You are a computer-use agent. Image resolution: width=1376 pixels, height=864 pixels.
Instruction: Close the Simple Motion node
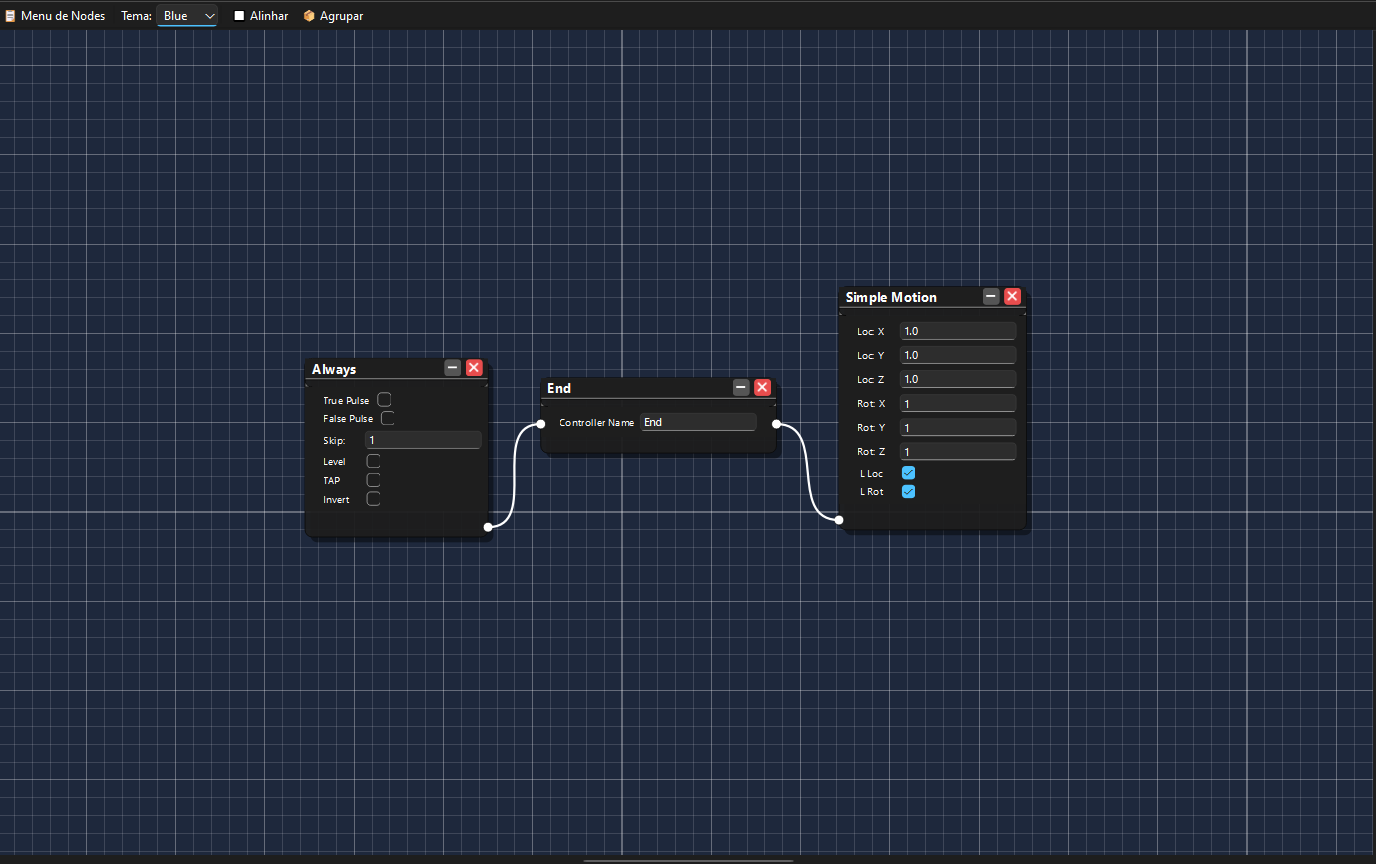tap(1012, 296)
